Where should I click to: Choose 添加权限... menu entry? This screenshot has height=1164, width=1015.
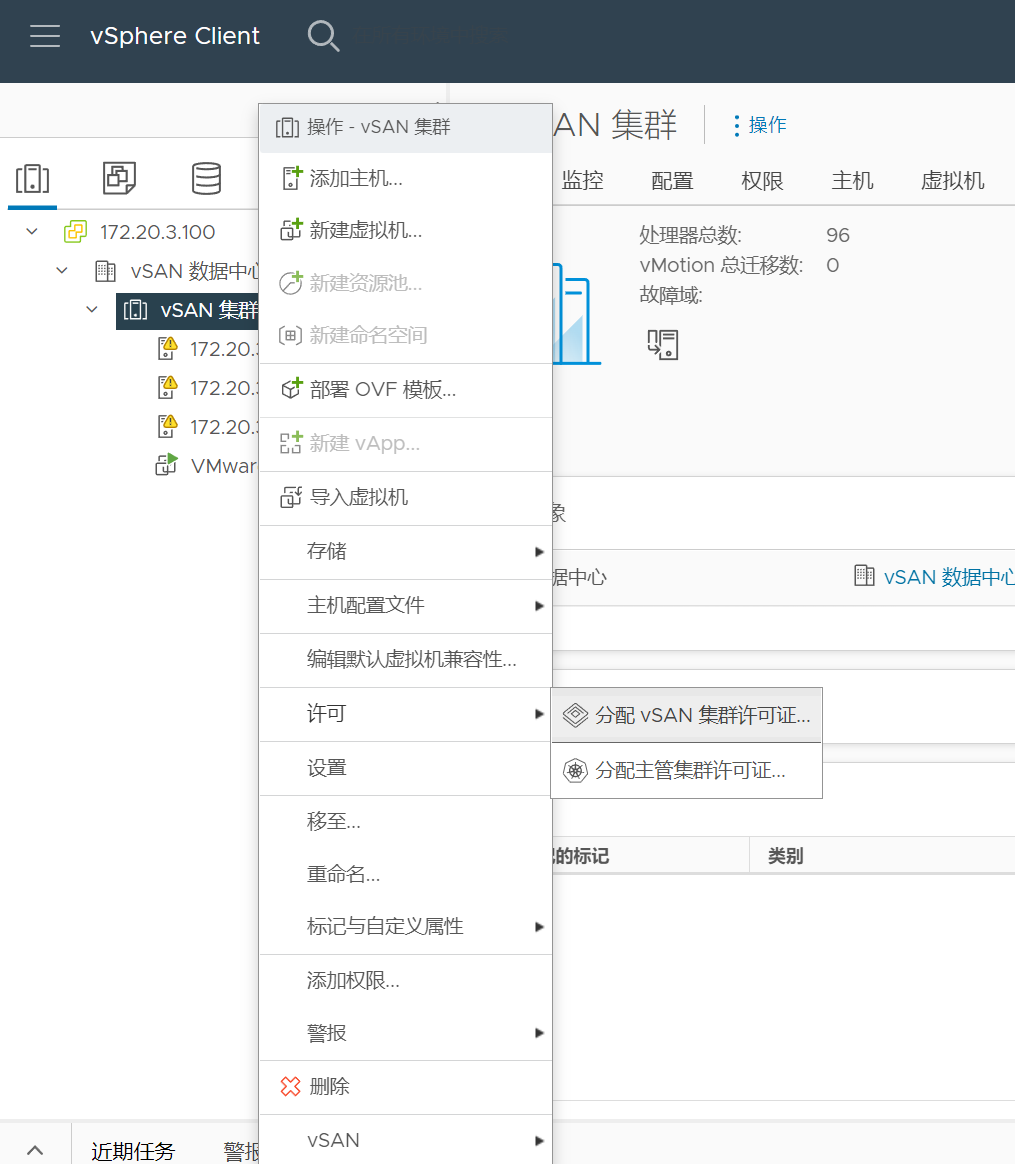pyautogui.click(x=405, y=981)
